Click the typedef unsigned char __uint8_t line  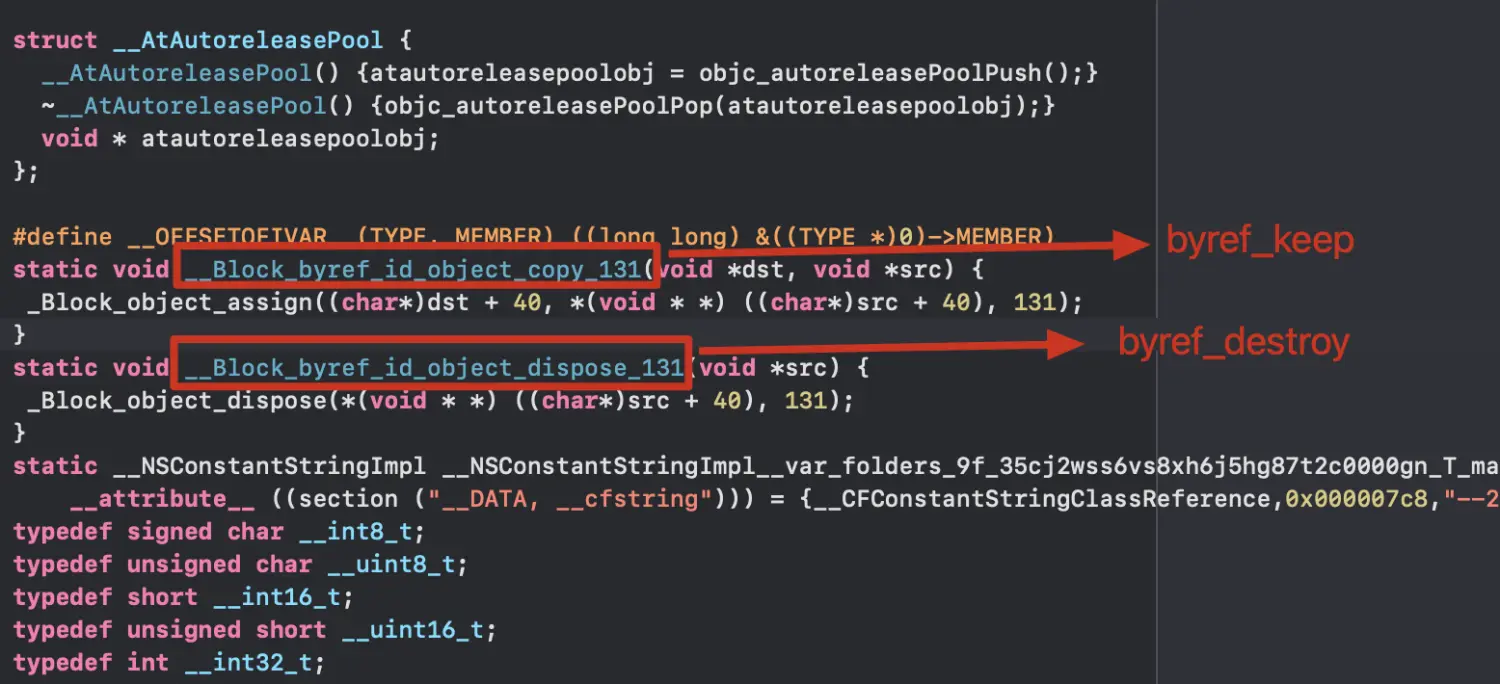[240, 564]
